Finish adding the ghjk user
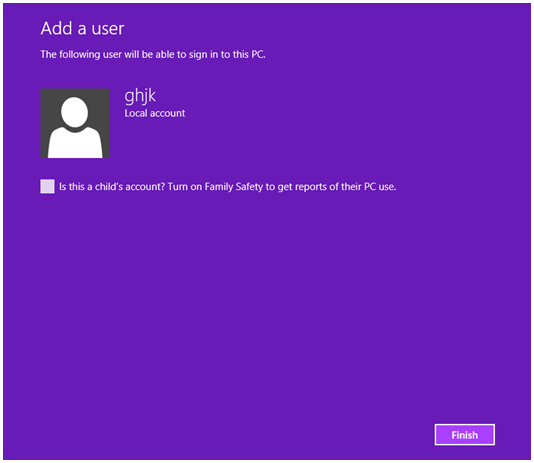Screen dimensions: 534x463 tap(465, 435)
